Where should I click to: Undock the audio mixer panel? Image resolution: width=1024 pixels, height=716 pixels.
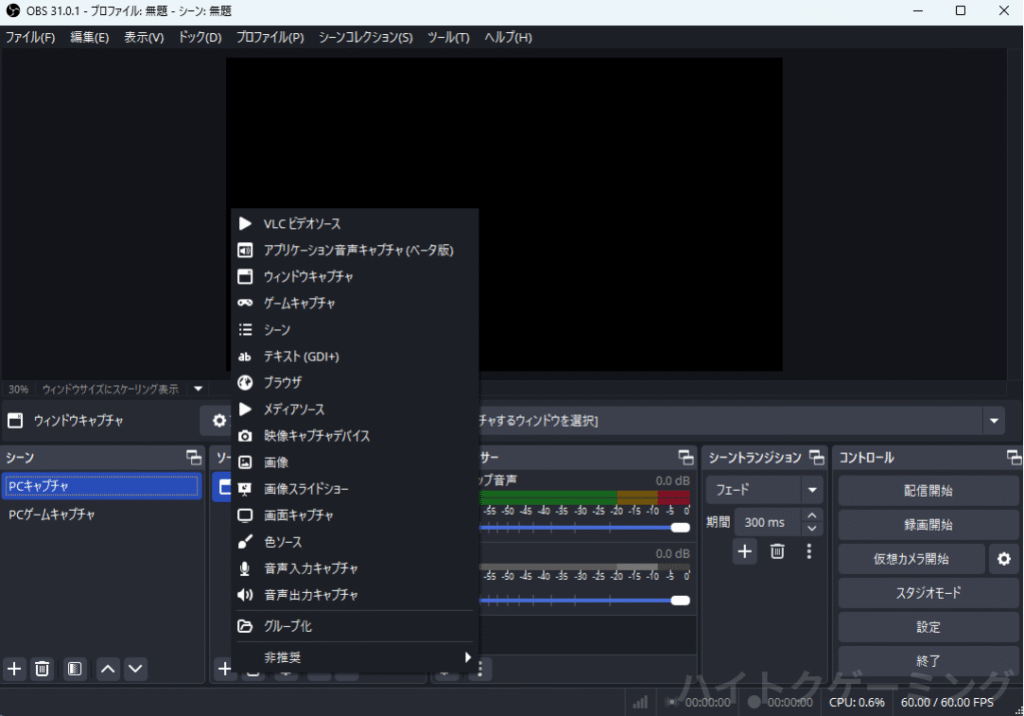(686, 457)
